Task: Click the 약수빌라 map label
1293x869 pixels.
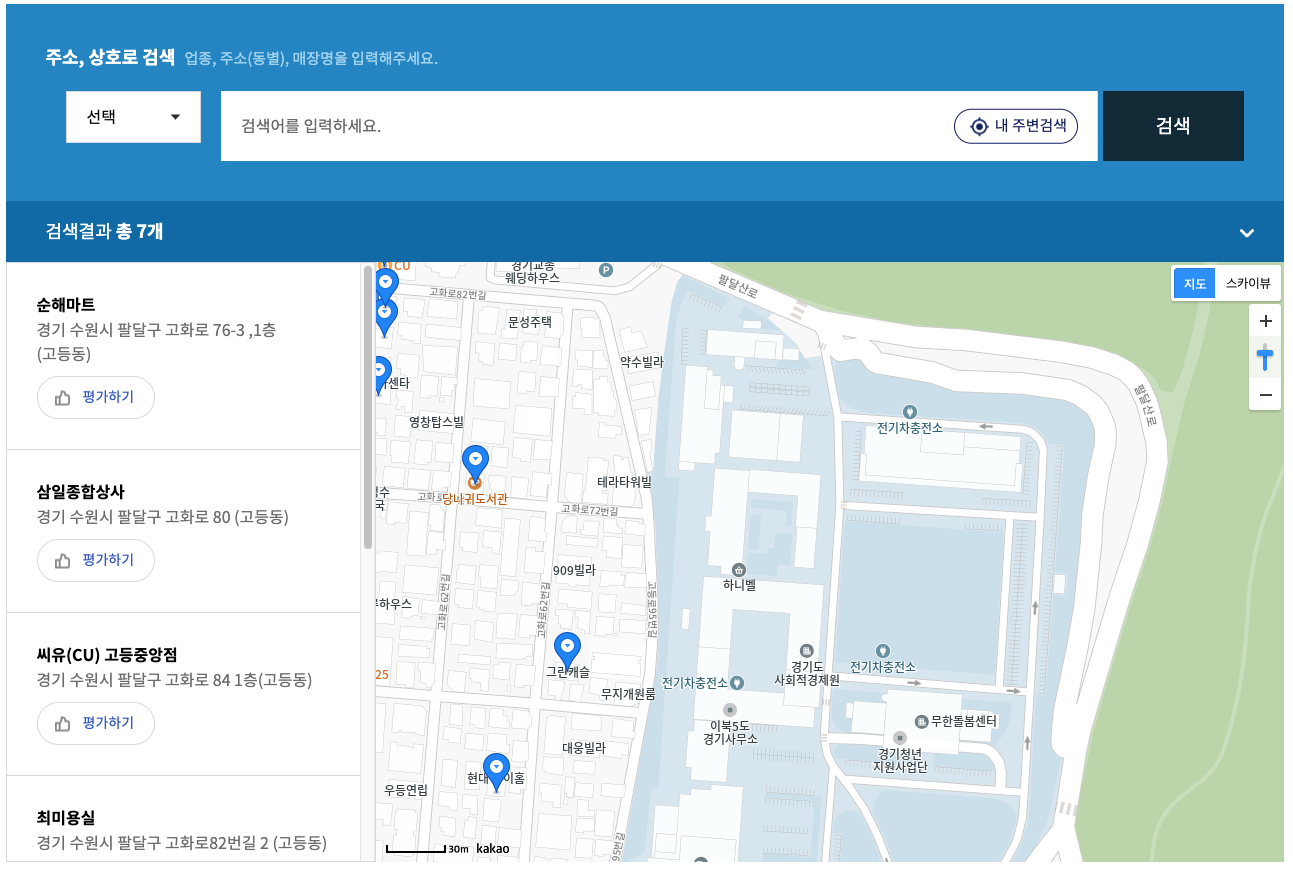Action: (x=642, y=362)
